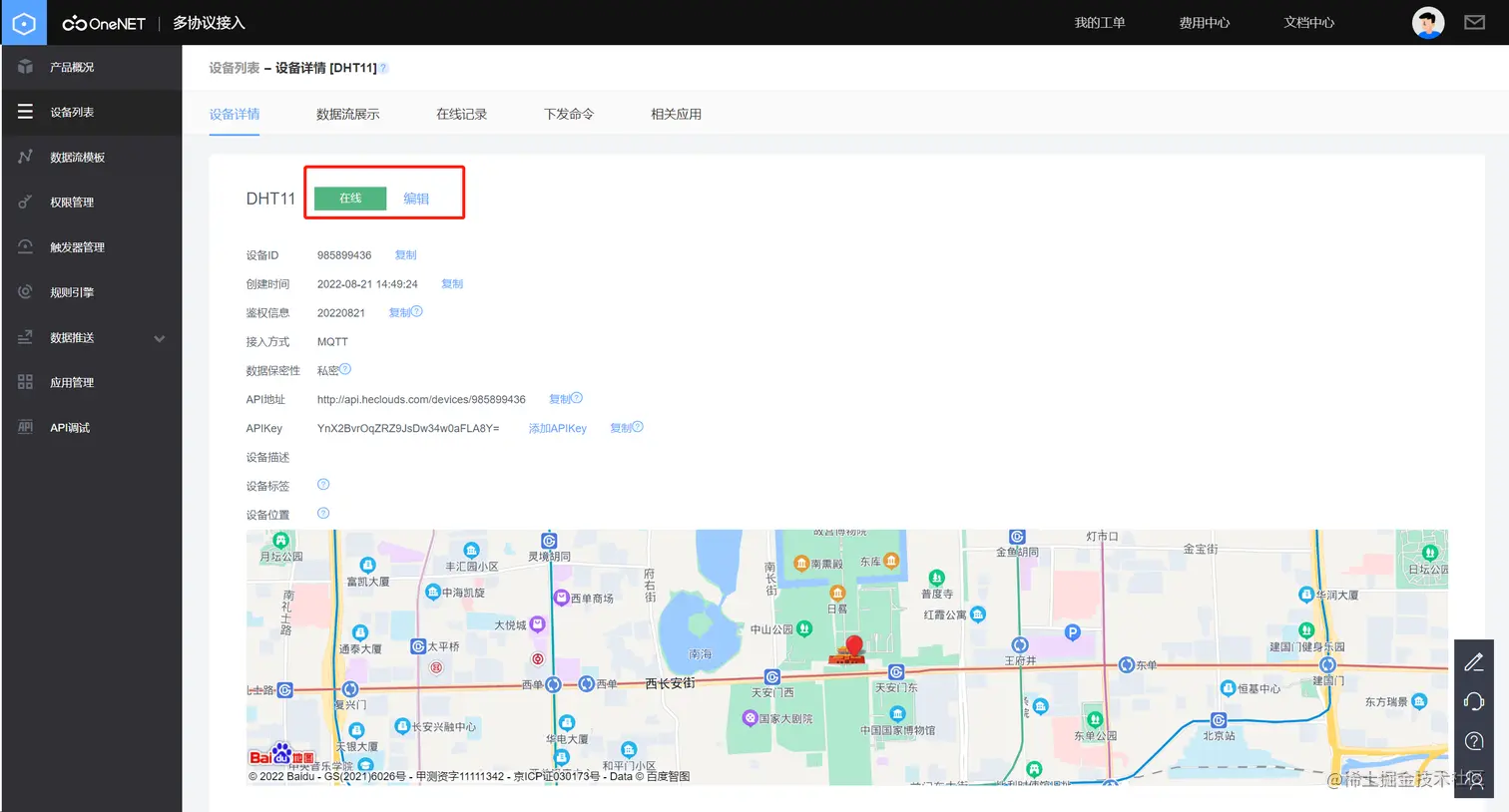This screenshot has width=1509, height=812.
Task: Click the help icon beside 设备标签
Action: pyautogui.click(x=323, y=485)
